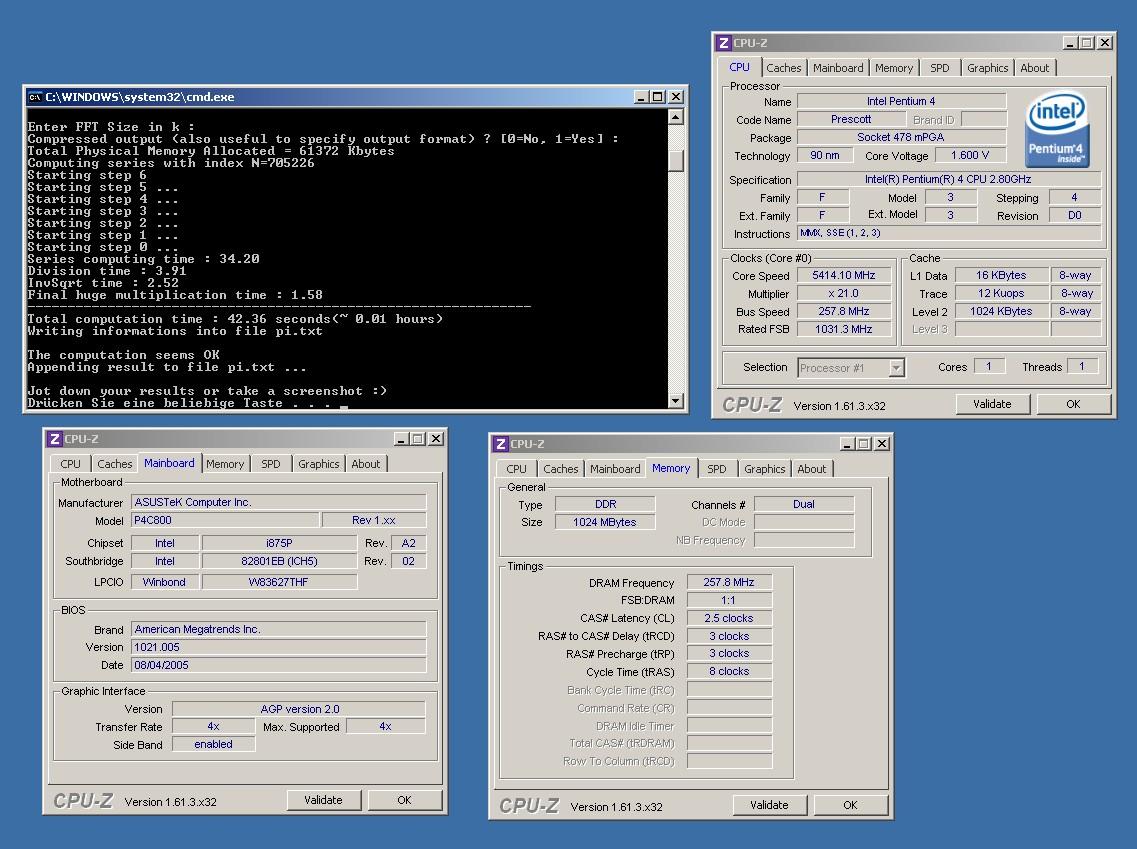Click the Specification field Intel(R) Pentium(R) 4 CPU 2.80GHz

pyautogui.click(x=948, y=179)
